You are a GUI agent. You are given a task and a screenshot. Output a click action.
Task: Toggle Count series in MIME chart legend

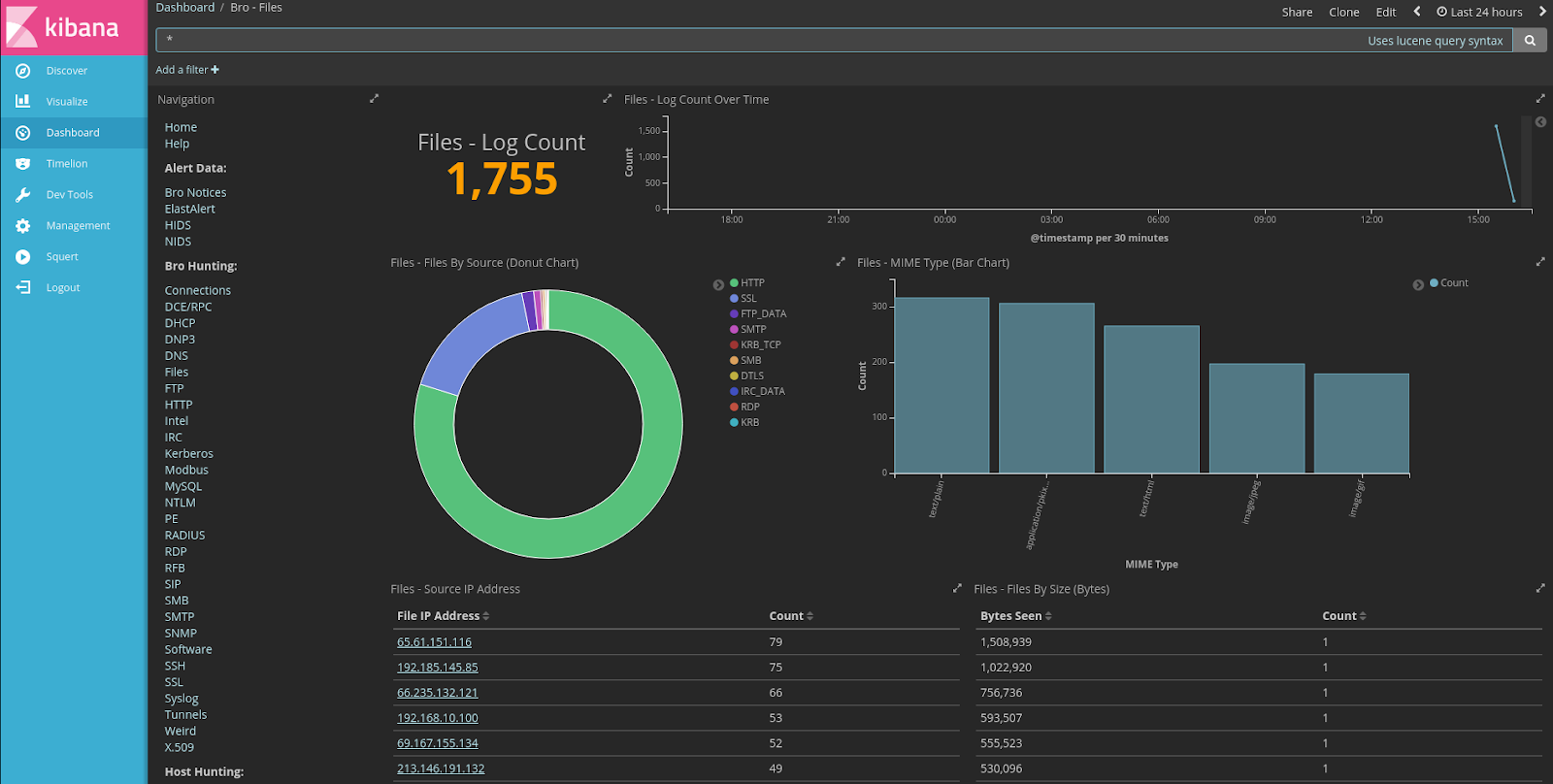pos(1449,283)
